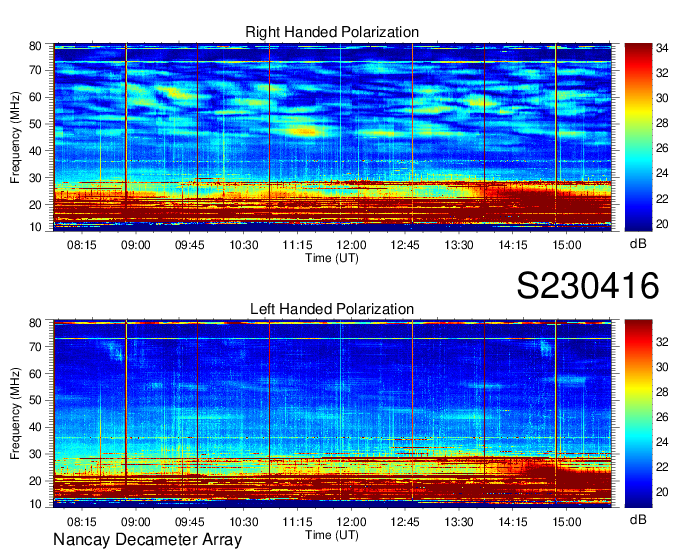Image resolution: width=680 pixels, height=552 pixels.
Task: Click 50 MHz tick on Right Handed plot
Action: (x=35, y=124)
